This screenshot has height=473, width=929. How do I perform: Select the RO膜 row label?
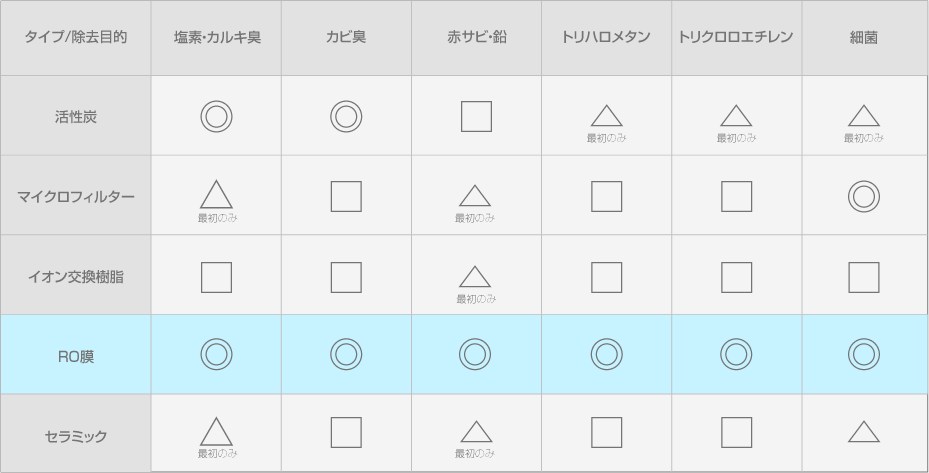coord(76,355)
